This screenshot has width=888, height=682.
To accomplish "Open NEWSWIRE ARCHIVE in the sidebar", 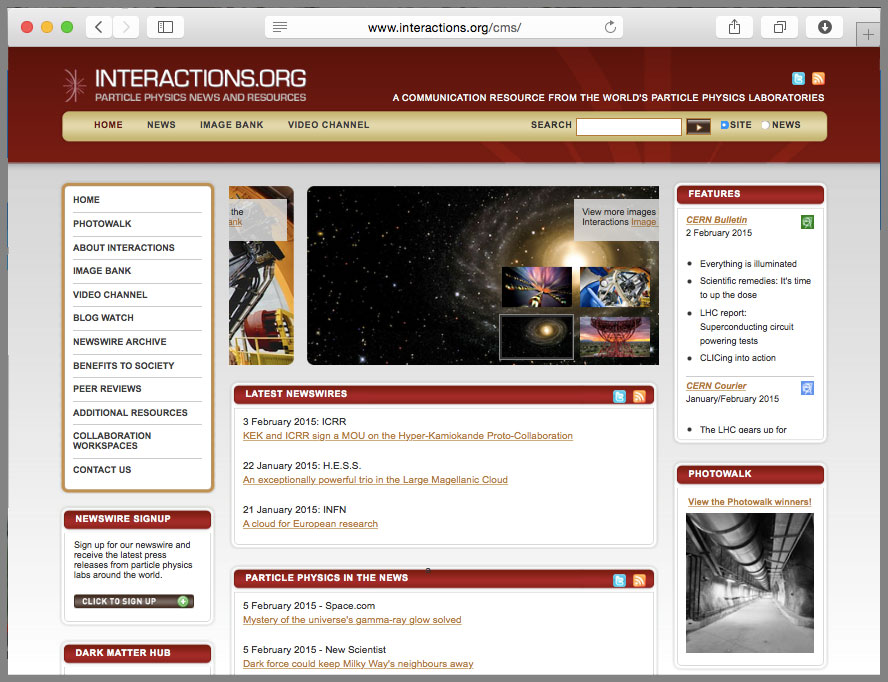I will click(119, 342).
